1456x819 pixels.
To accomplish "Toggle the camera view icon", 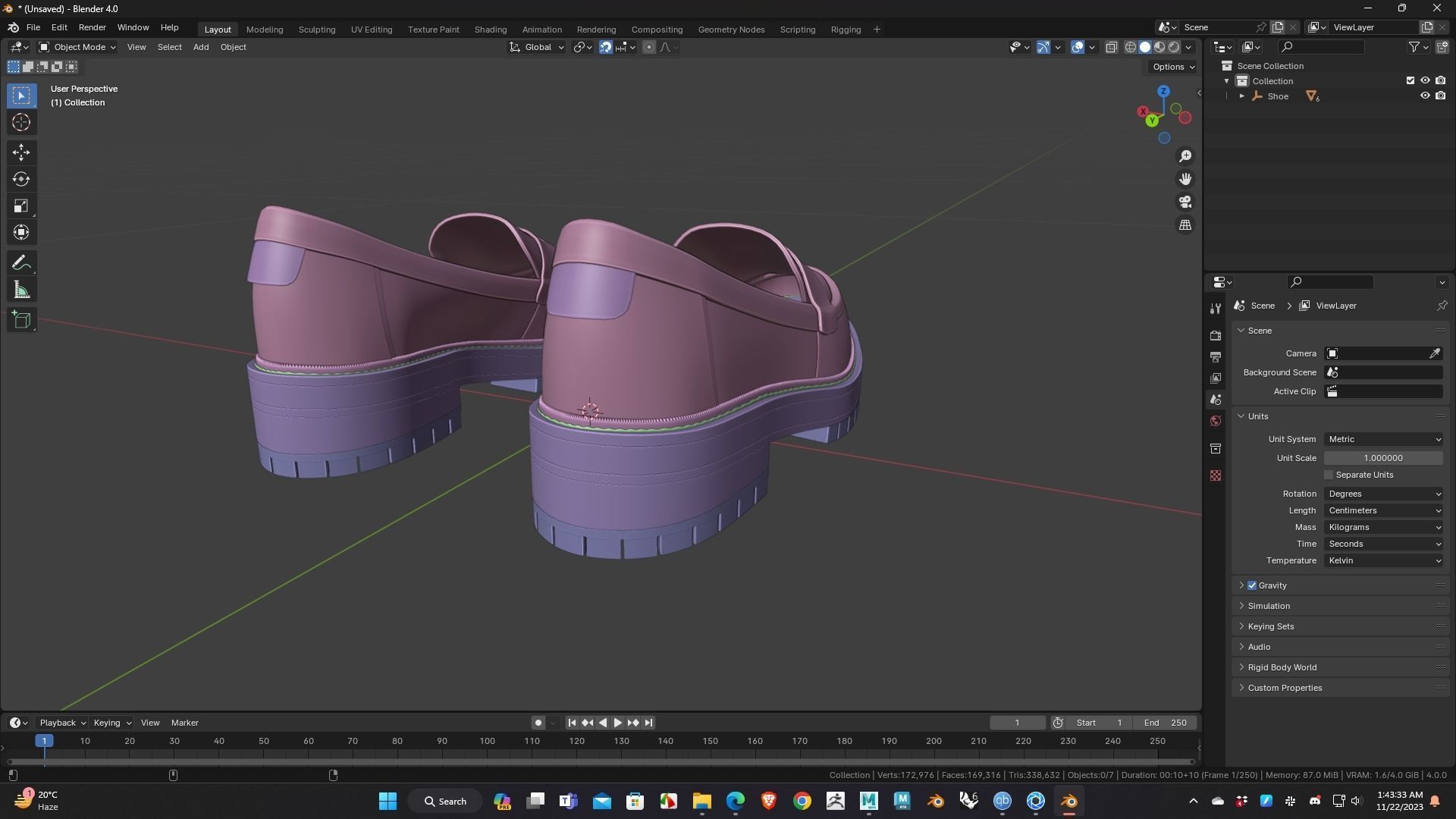I will coord(1185,202).
